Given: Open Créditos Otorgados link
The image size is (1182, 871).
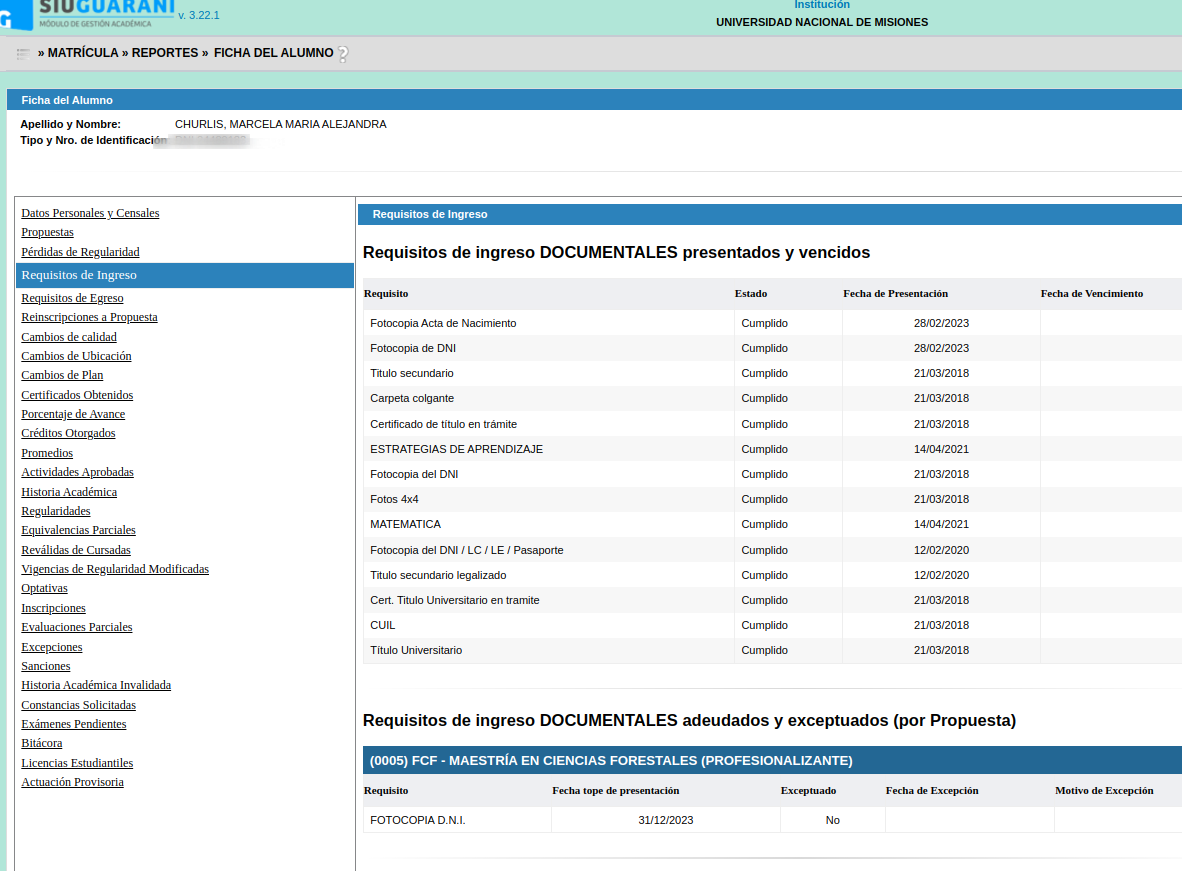Looking at the screenshot, I should (x=69, y=433).
